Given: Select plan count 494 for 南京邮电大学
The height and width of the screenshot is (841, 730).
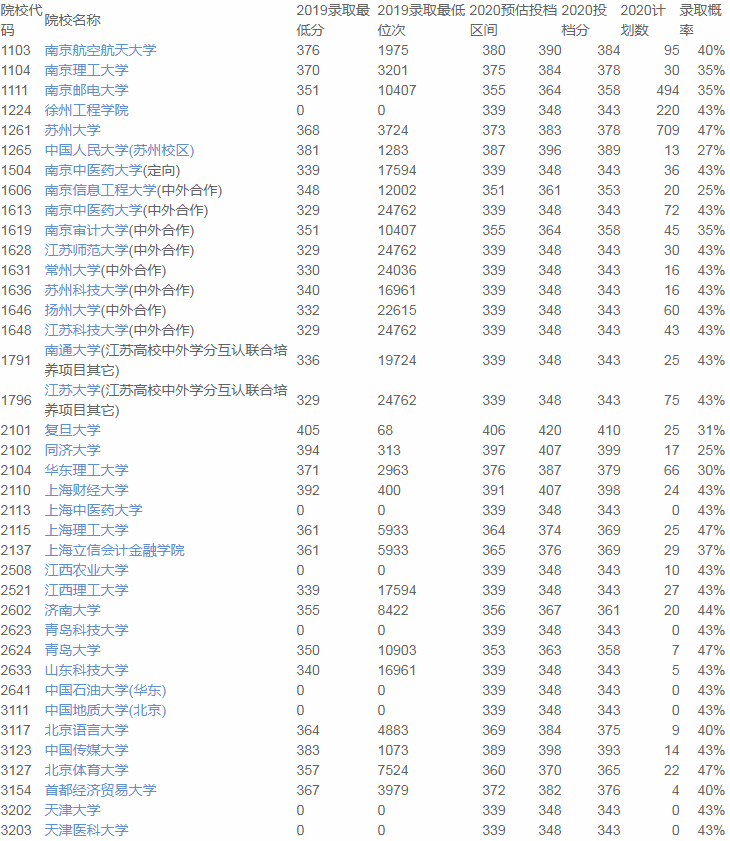Looking at the screenshot, I should (x=668, y=90).
